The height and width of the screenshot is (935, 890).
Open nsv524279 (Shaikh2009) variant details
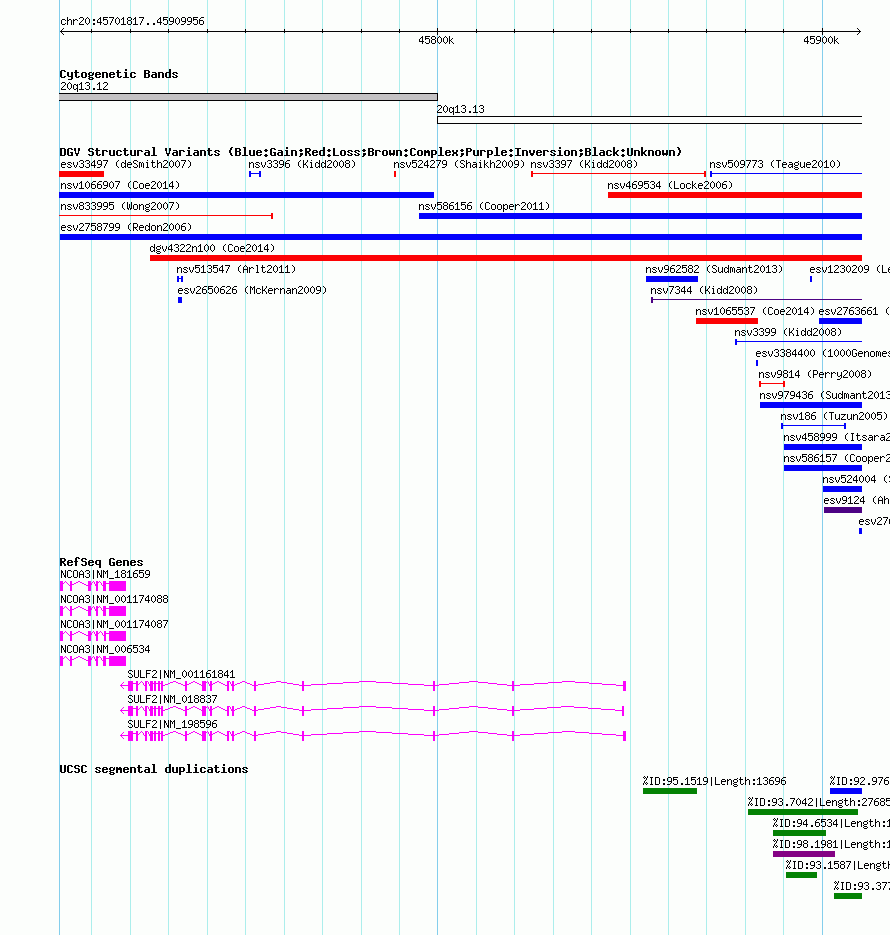pyautogui.click(x=395, y=174)
